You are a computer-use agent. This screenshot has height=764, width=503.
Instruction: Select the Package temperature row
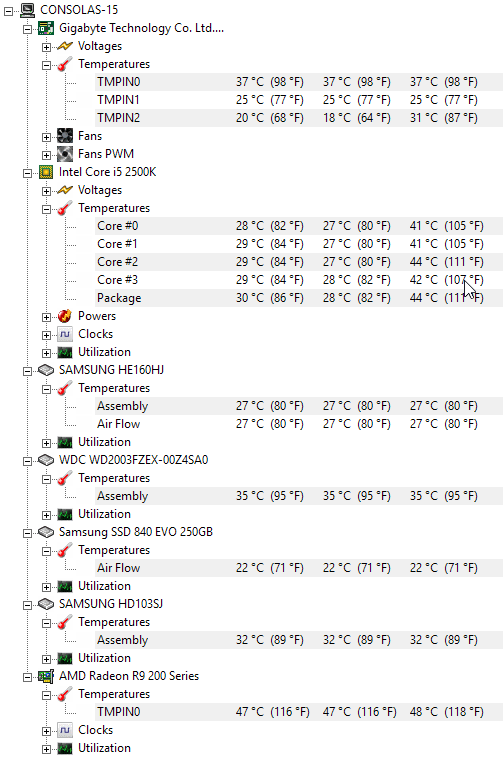(299, 298)
